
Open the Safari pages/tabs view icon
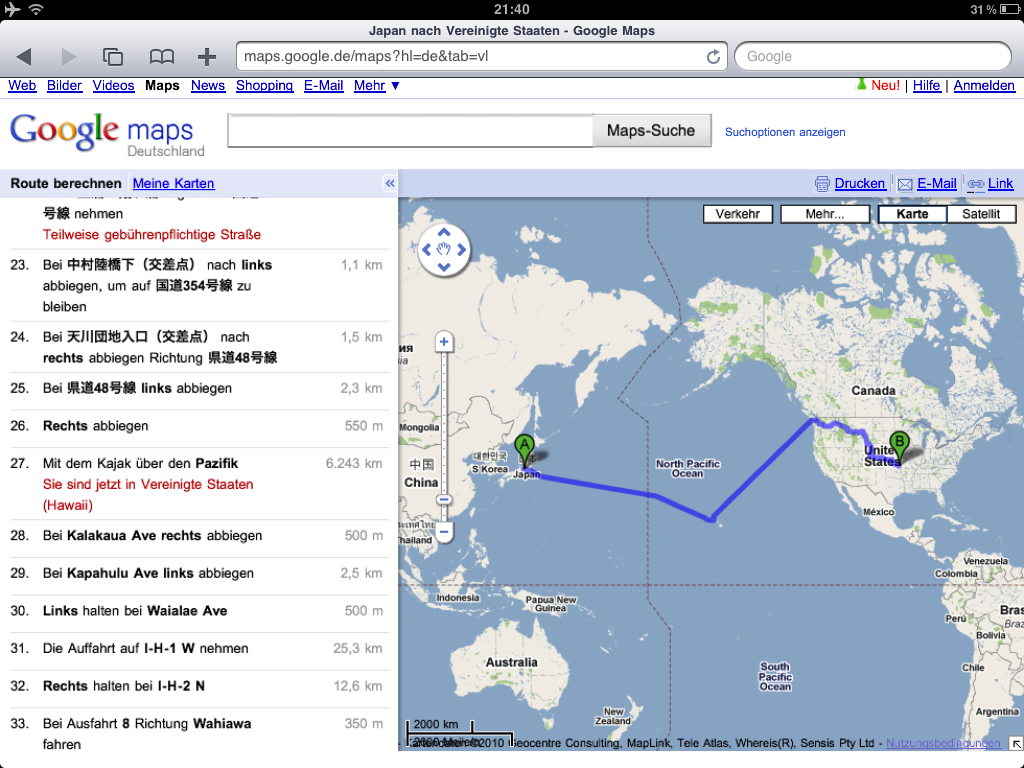pyautogui.click(x=113, y=57)
